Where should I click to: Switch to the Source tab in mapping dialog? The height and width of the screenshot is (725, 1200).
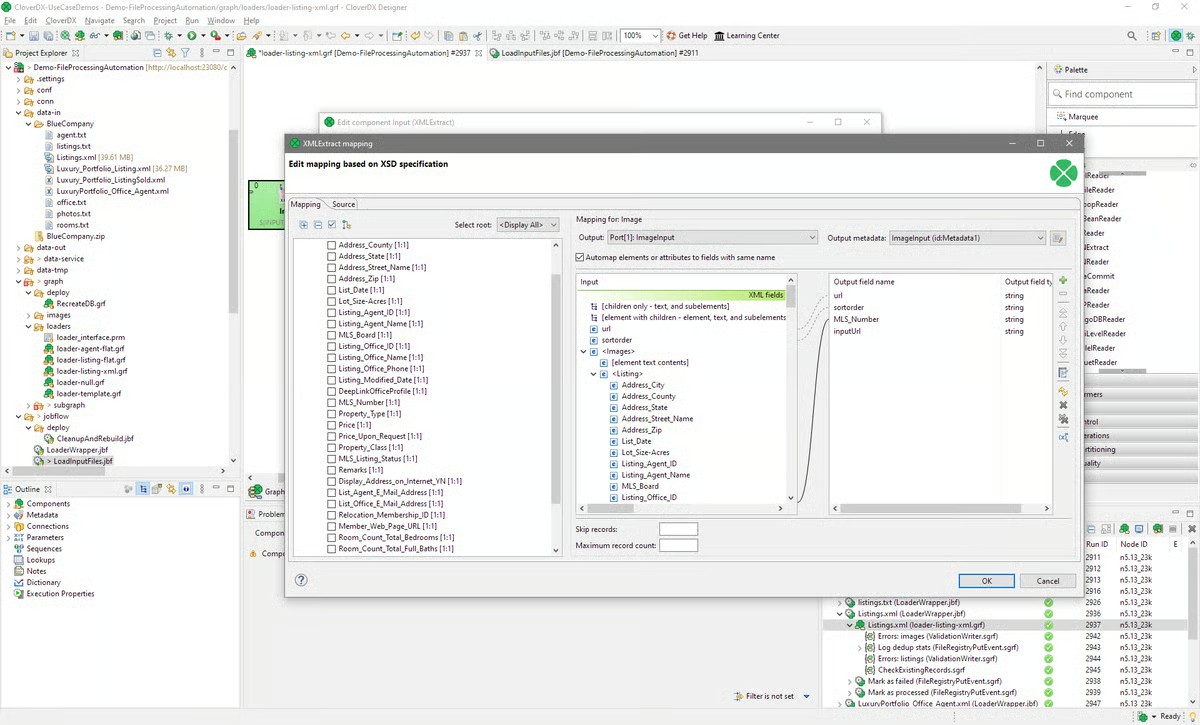click(344, 204)
